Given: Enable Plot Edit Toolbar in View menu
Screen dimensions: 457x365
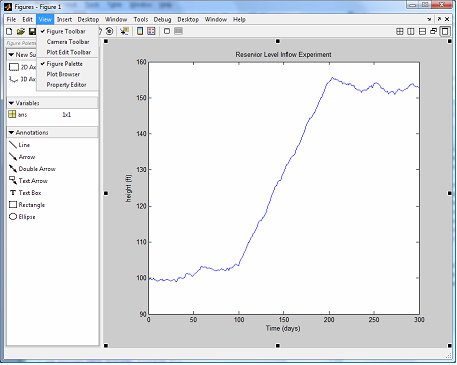Looking at the screenshot, I should 68,52.
